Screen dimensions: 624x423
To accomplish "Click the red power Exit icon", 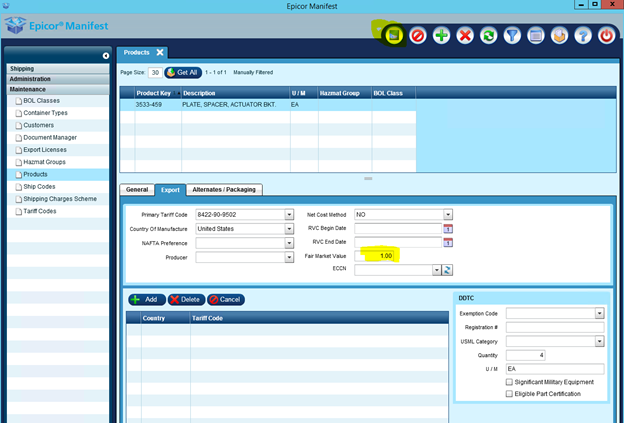I will [x=606, y=36].
